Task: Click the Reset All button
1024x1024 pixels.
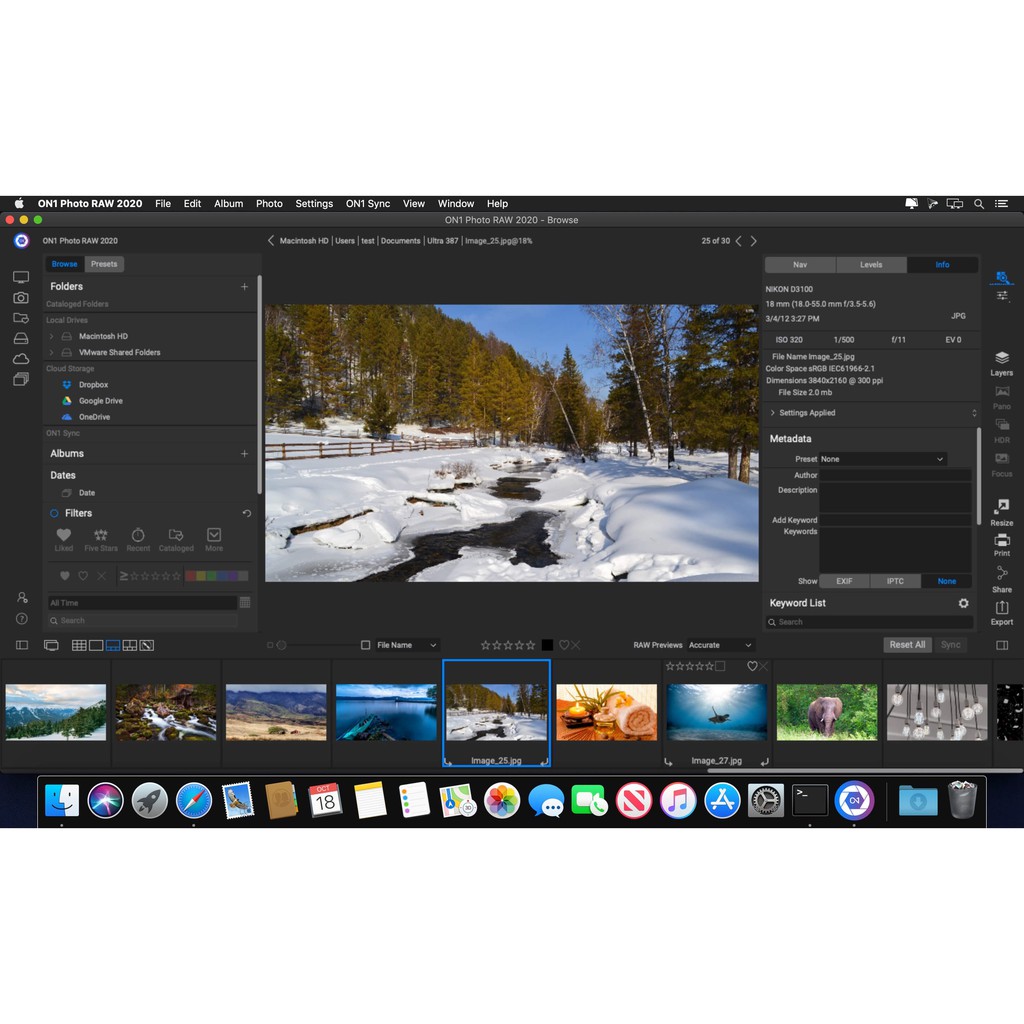Action: click(907, 645)
